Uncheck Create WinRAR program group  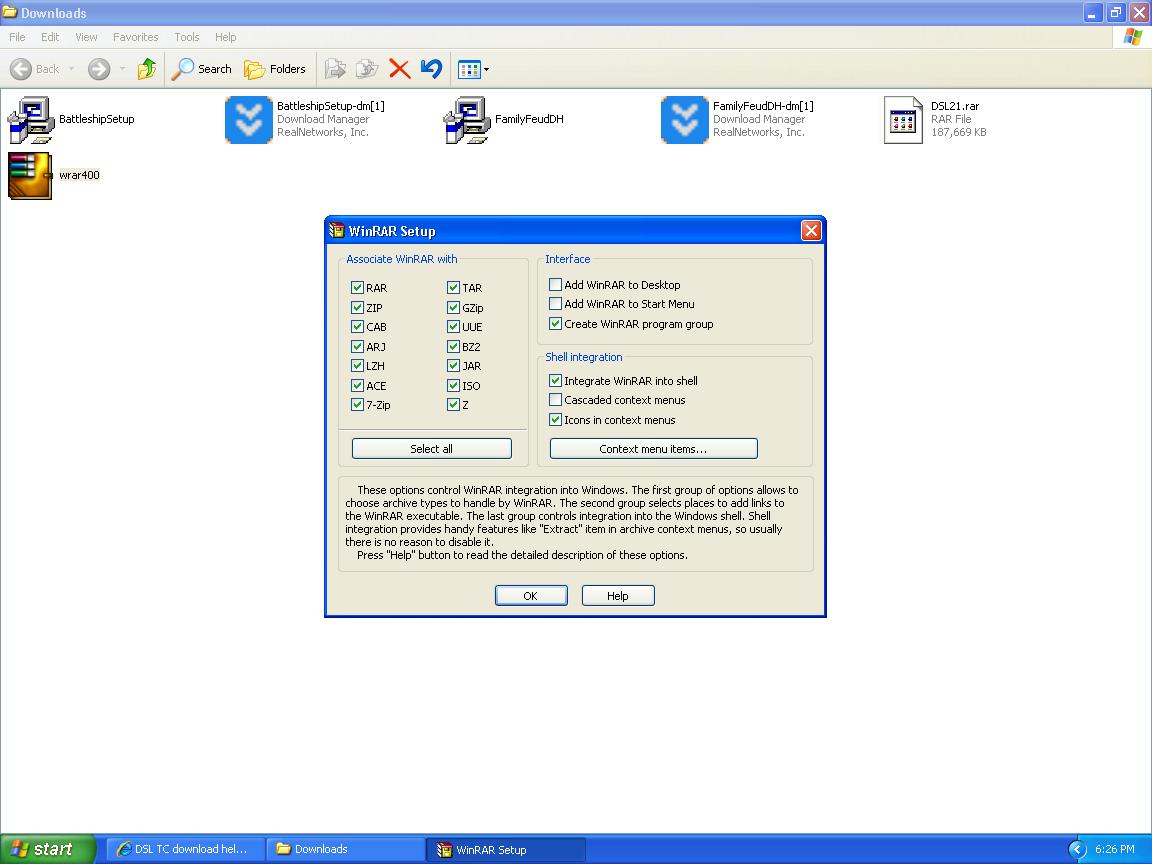tap(555, 323)
